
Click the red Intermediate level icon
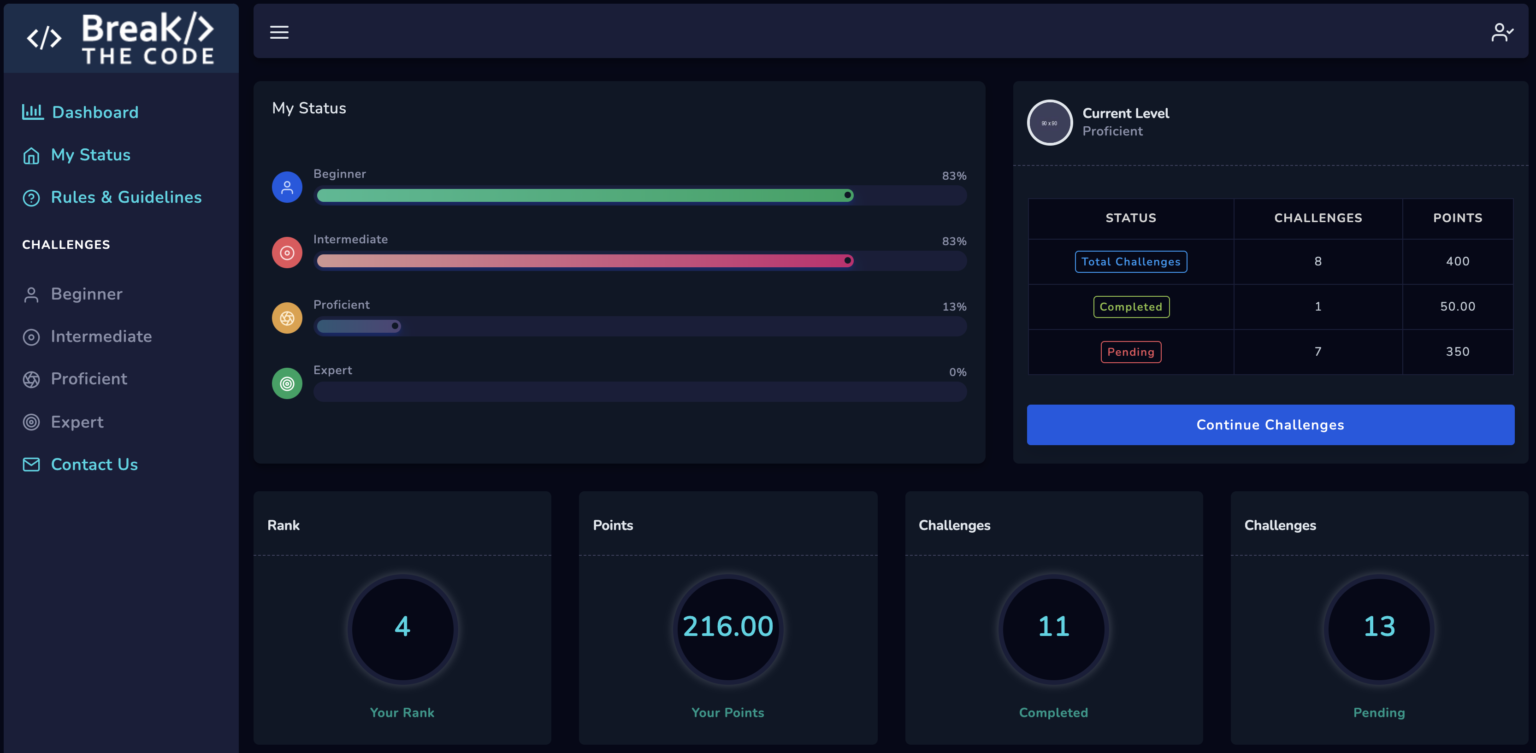287,253
